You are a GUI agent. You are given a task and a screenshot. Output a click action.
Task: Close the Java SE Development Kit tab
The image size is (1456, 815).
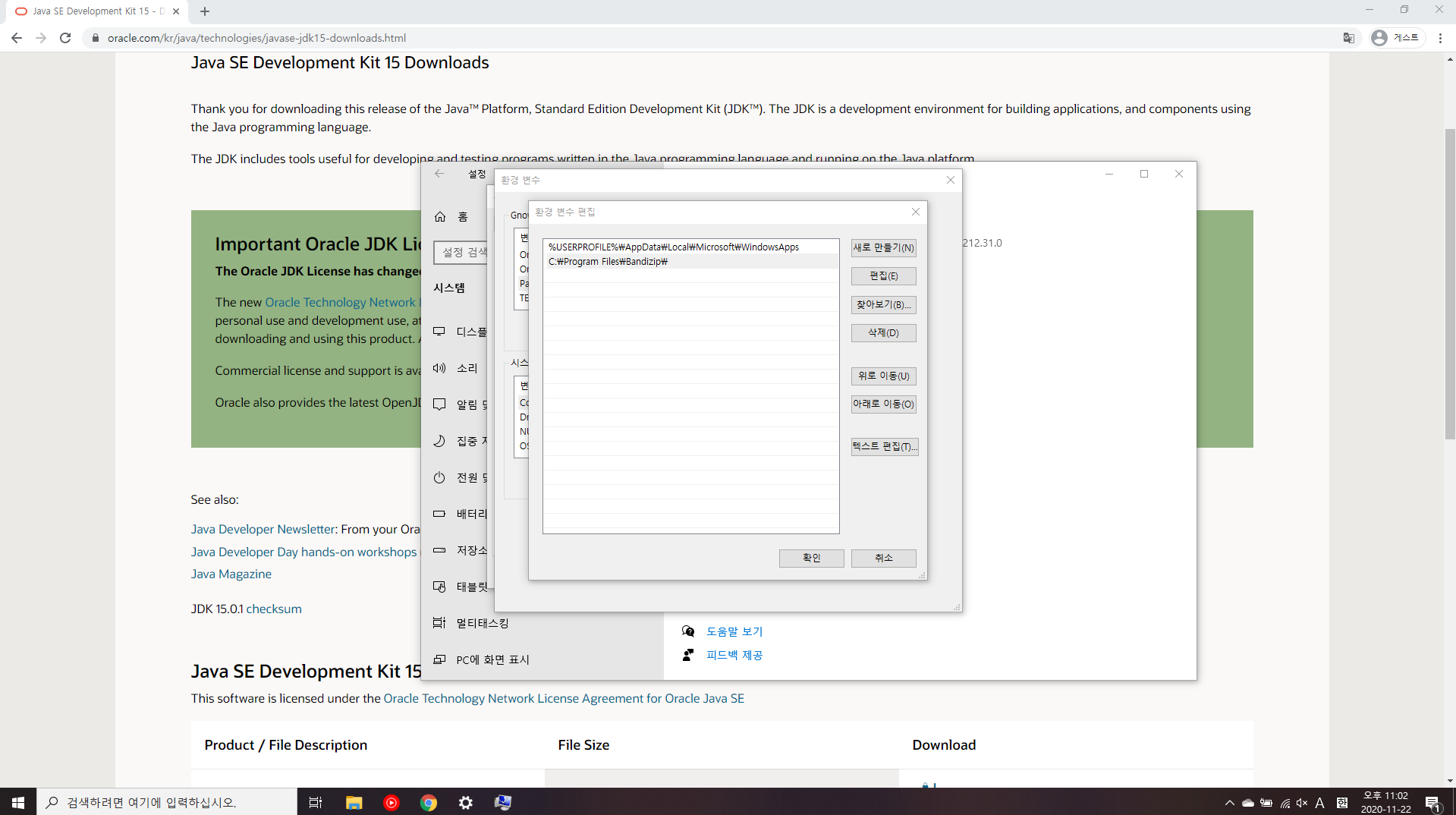click(176, 11)
